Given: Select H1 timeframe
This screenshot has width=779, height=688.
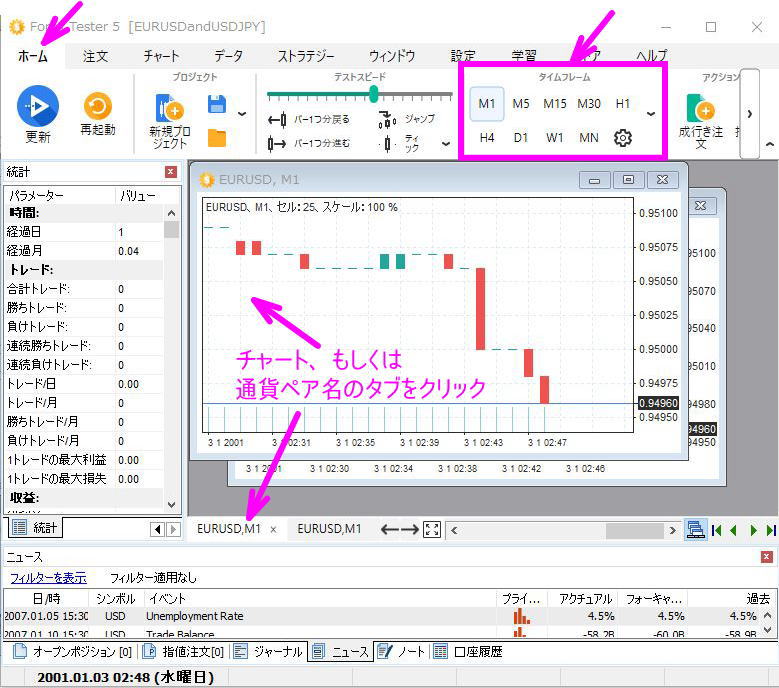Looking at the screenshot, I should (623, 104).
